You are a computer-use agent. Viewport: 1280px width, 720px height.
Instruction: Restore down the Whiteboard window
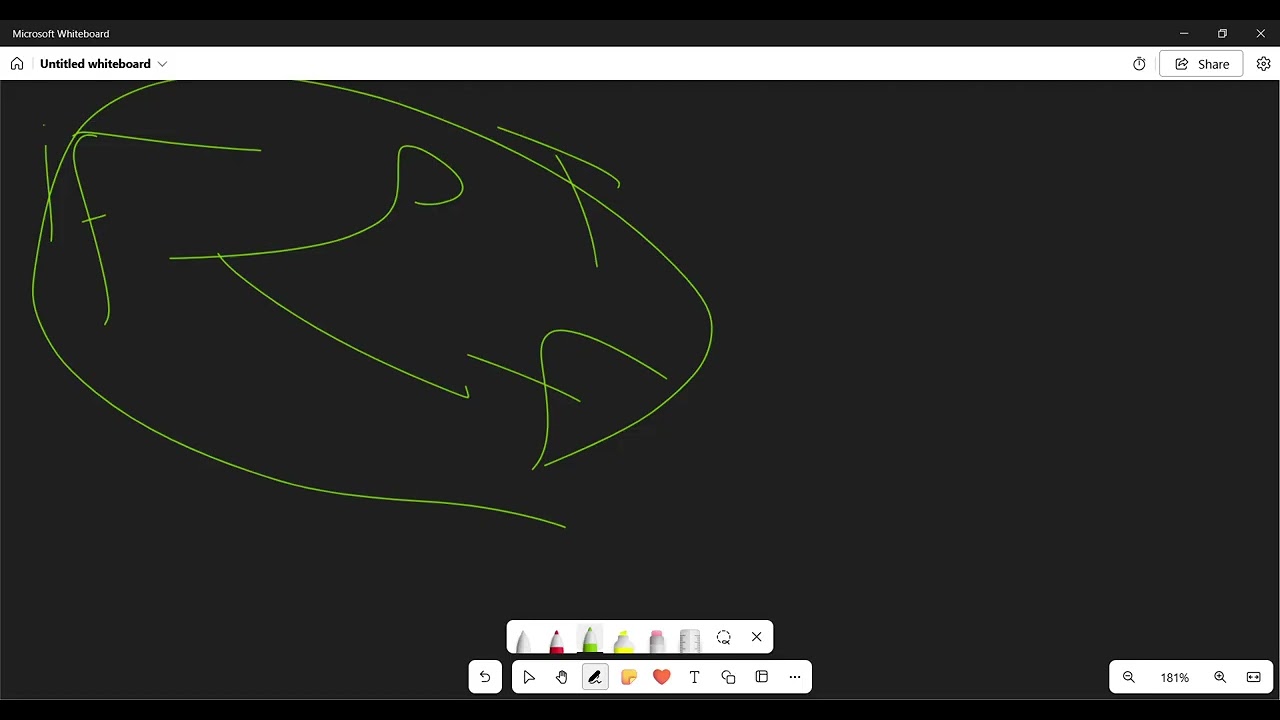pos(1222,33)
